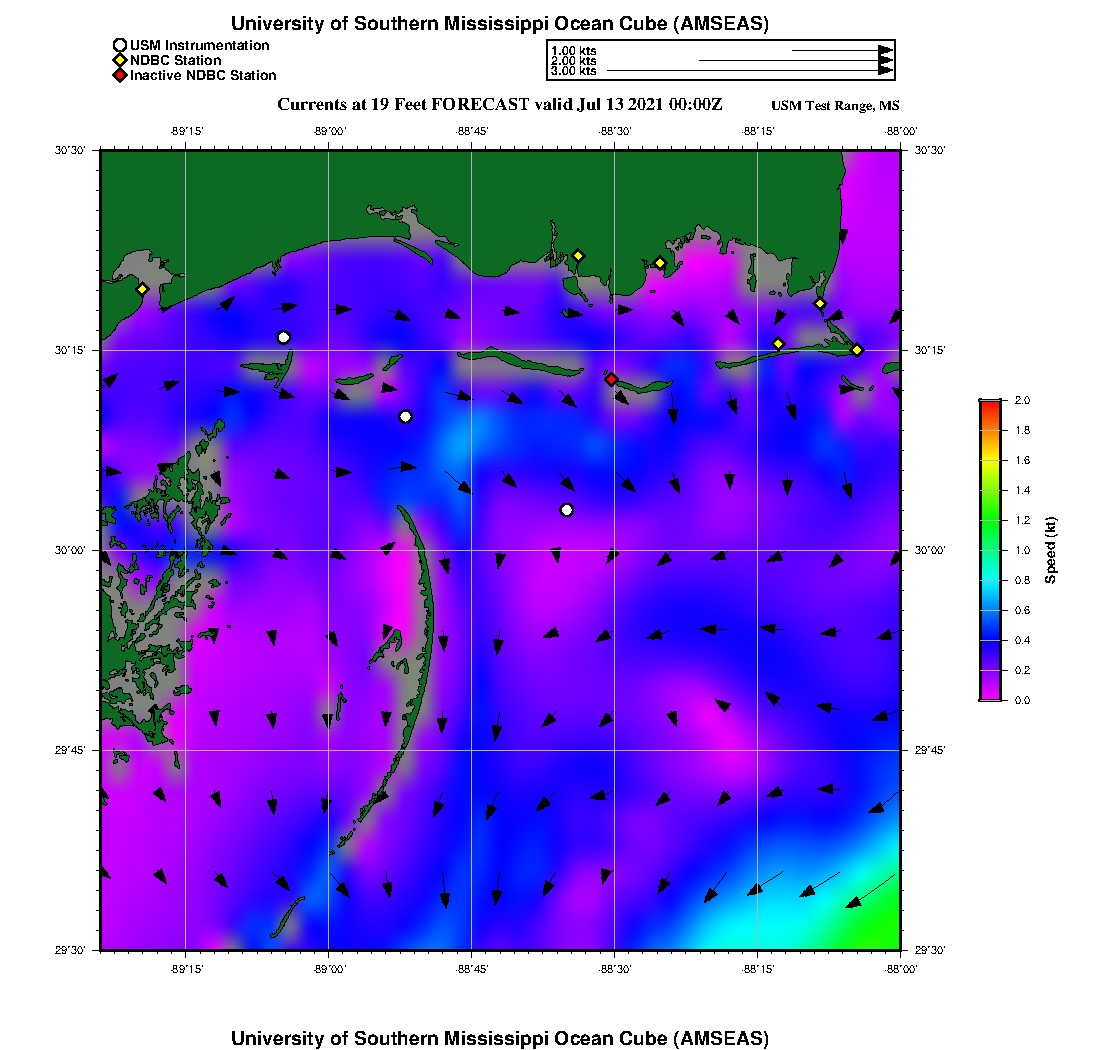Screen dimensions: 1100x1050
Task: Click the left-side latitude label 30°00'
Action: click(x=69, y=550)
